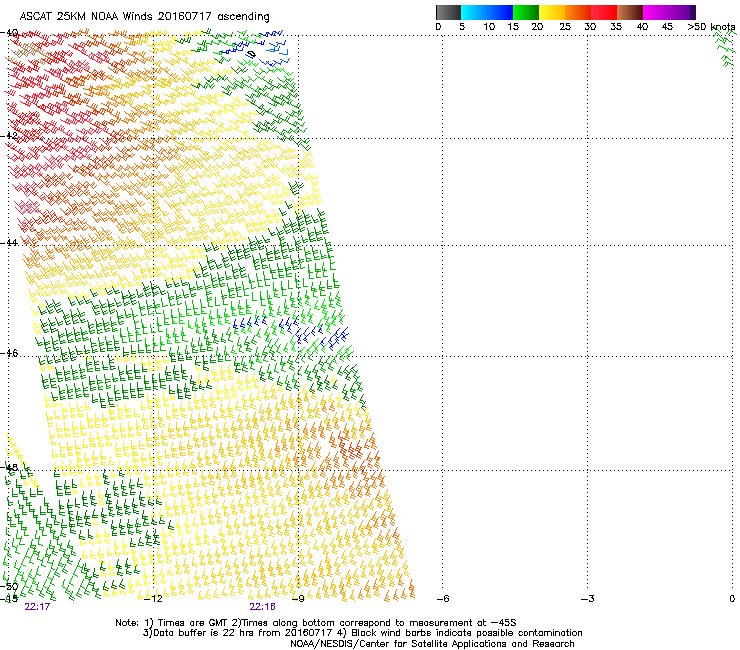Viewport: 740px width, 650px height.
Task: Click the "-42" latitude axis label
Action: (x=9, y=136)
